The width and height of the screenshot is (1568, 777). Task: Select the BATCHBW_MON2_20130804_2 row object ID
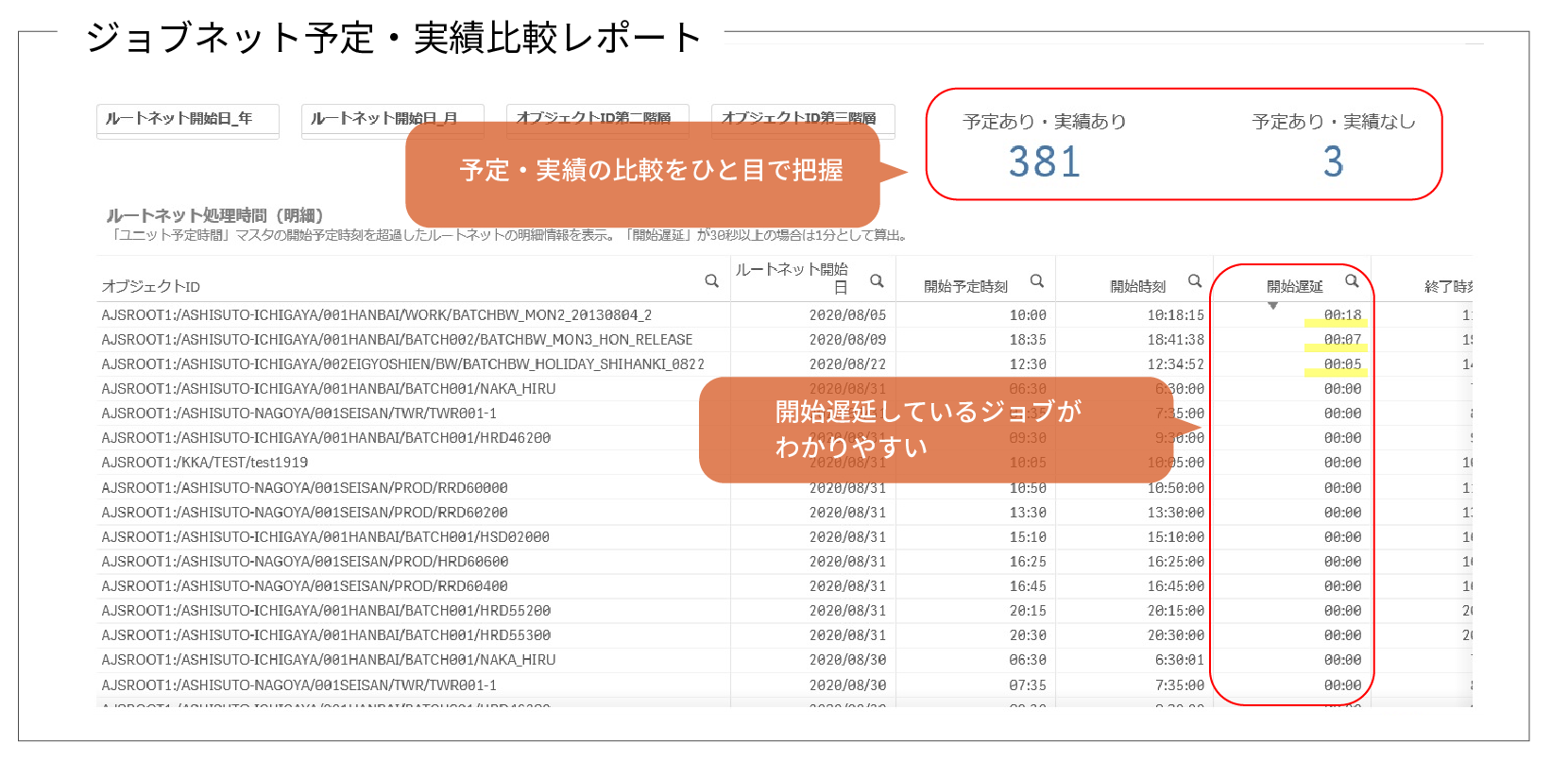376,315
